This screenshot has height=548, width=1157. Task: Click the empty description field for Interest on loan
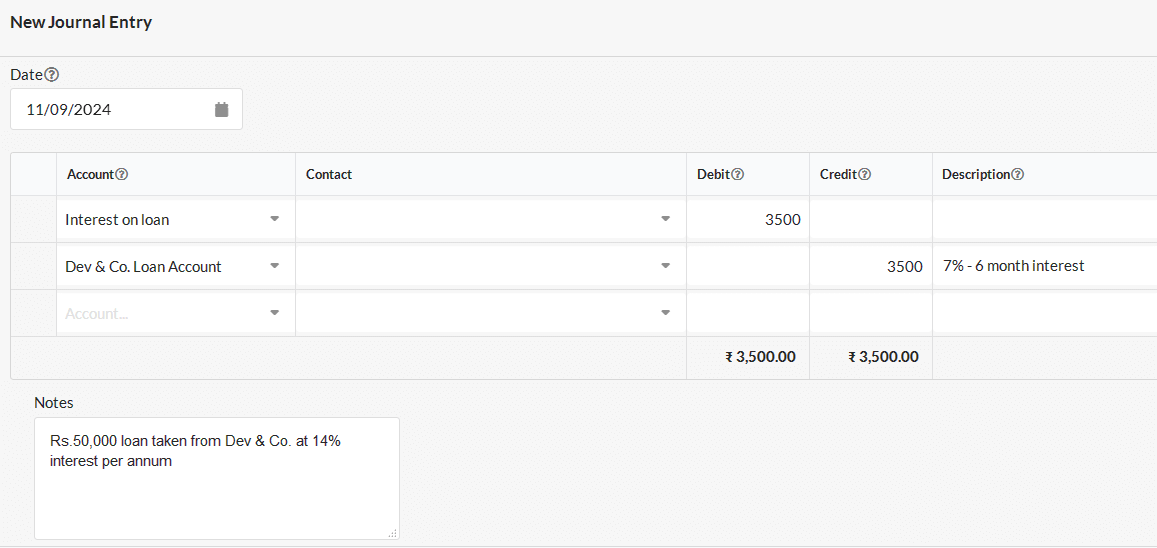pos(1045,219)
